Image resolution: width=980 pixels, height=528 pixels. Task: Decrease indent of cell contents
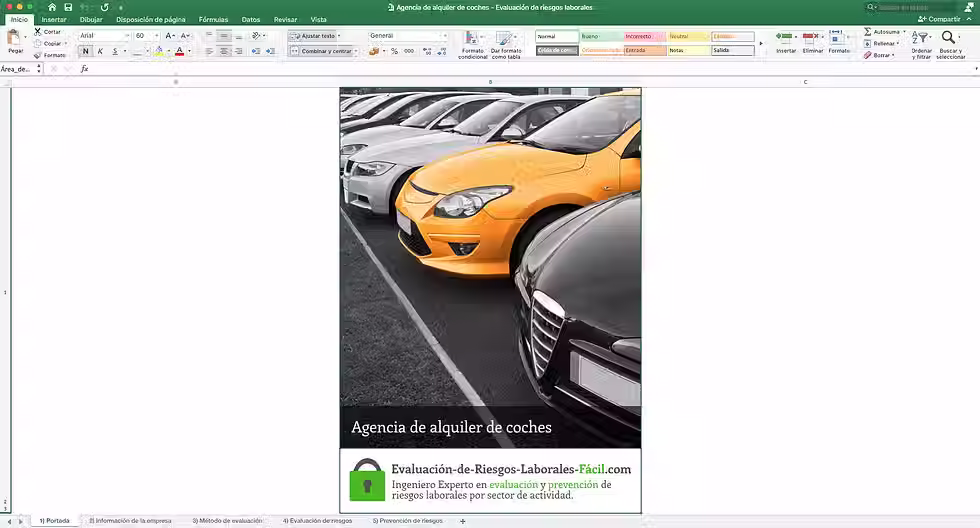256,51
